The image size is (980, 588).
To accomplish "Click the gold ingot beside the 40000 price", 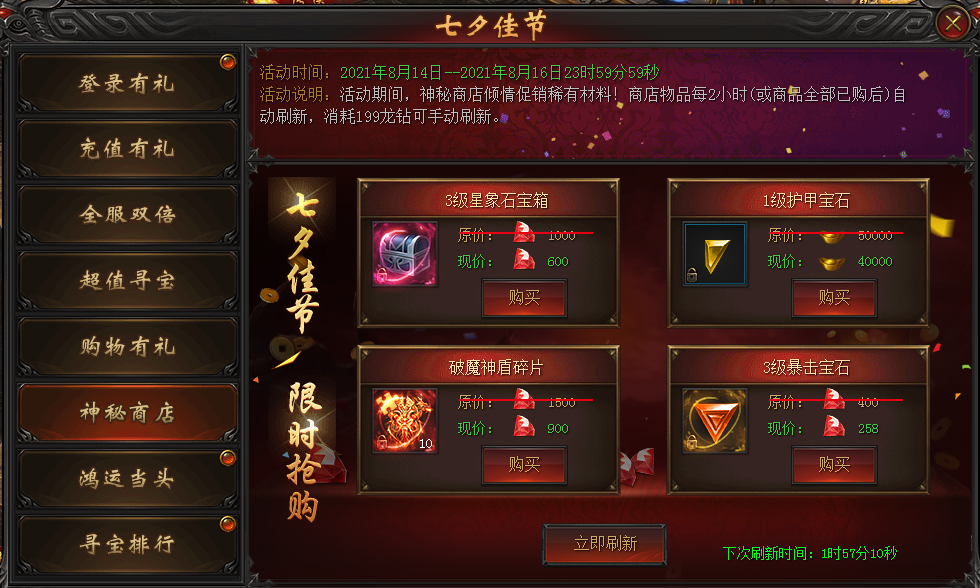I will 831,264.
